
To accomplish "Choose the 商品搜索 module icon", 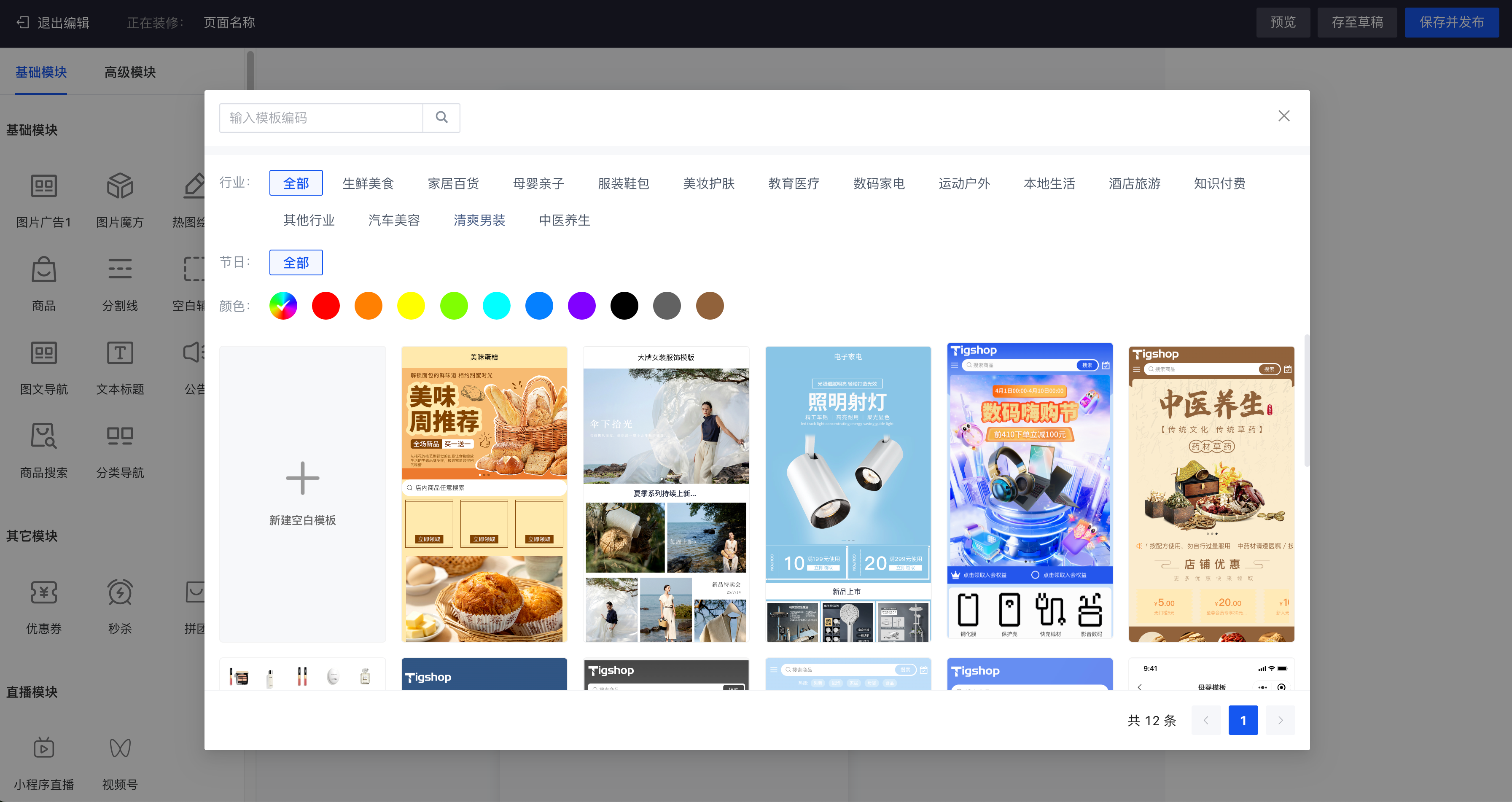I will point(43,436).
